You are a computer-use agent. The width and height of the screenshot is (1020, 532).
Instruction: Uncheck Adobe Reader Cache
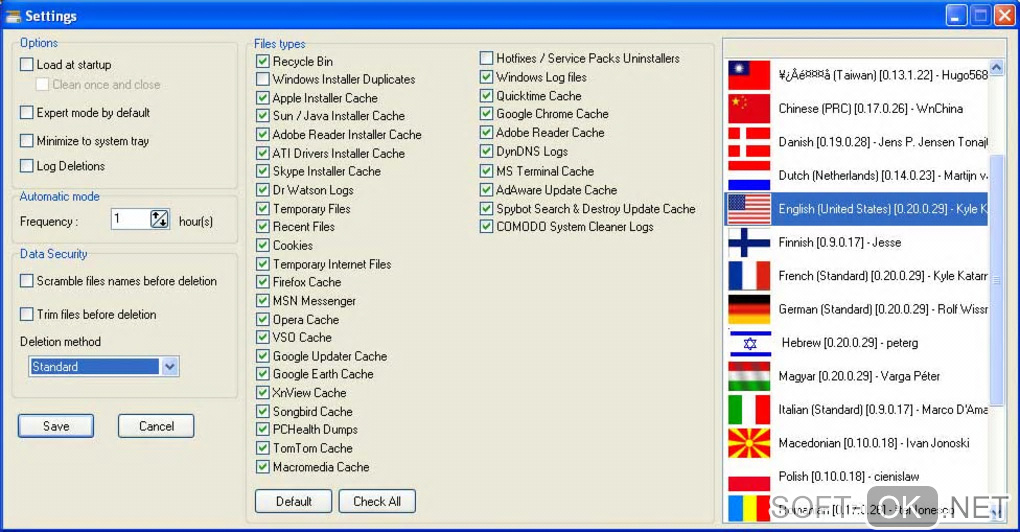[x=487, y=132]
